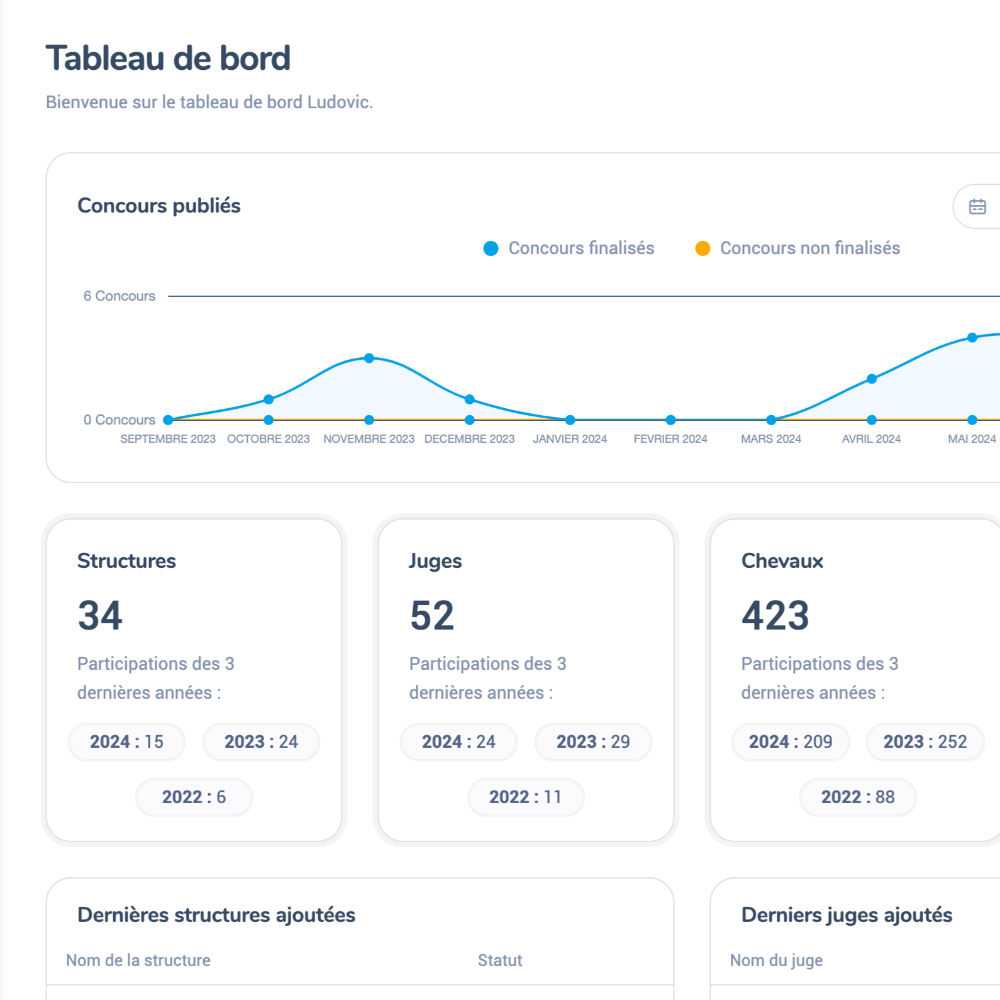The width and height of the screenshot is (1000, 1000).
Task: Click the Concours publiés chart title
Action: (x=159, y=206)
